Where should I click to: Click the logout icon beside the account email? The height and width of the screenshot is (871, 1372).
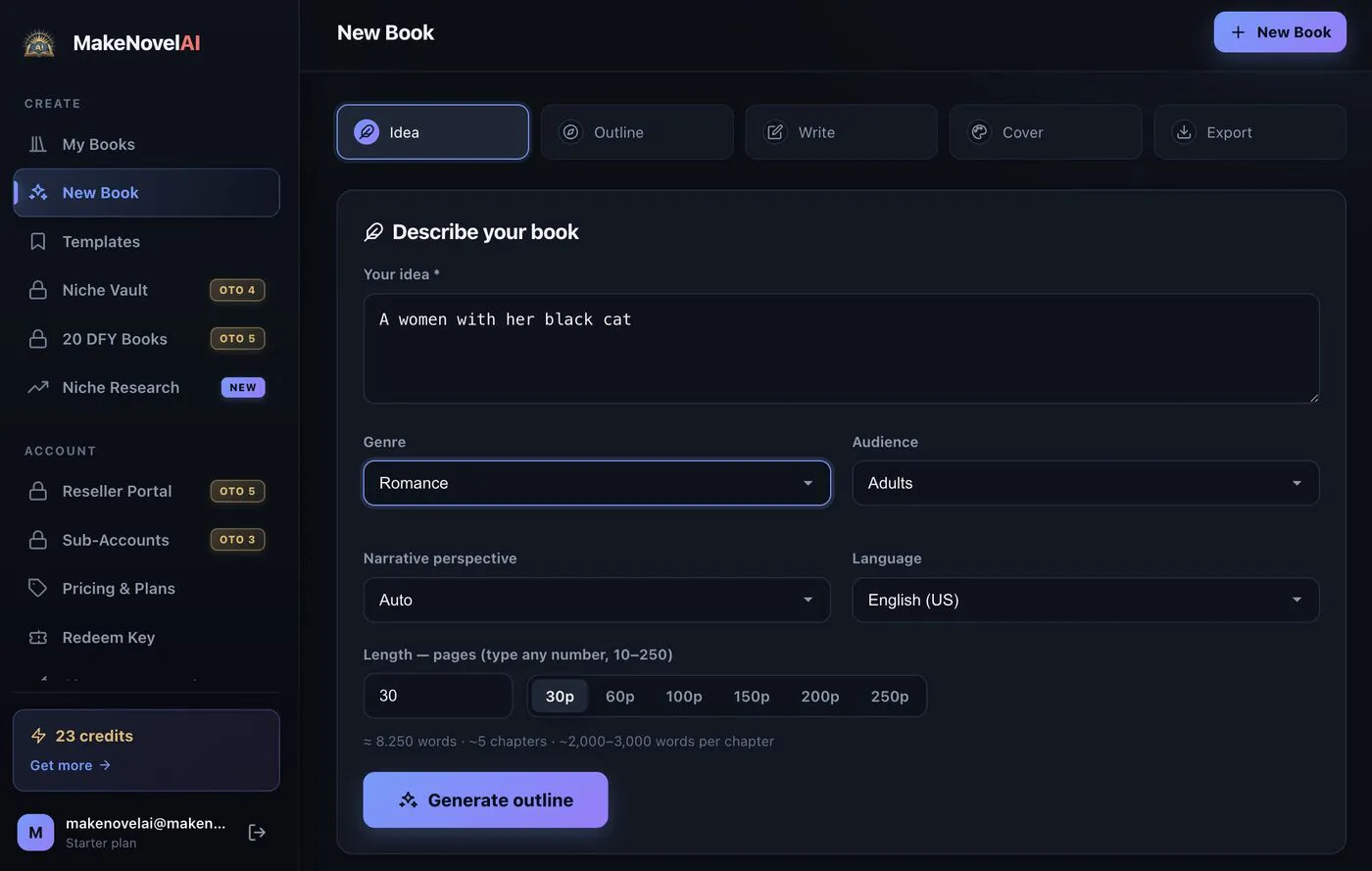pos(257,832)
